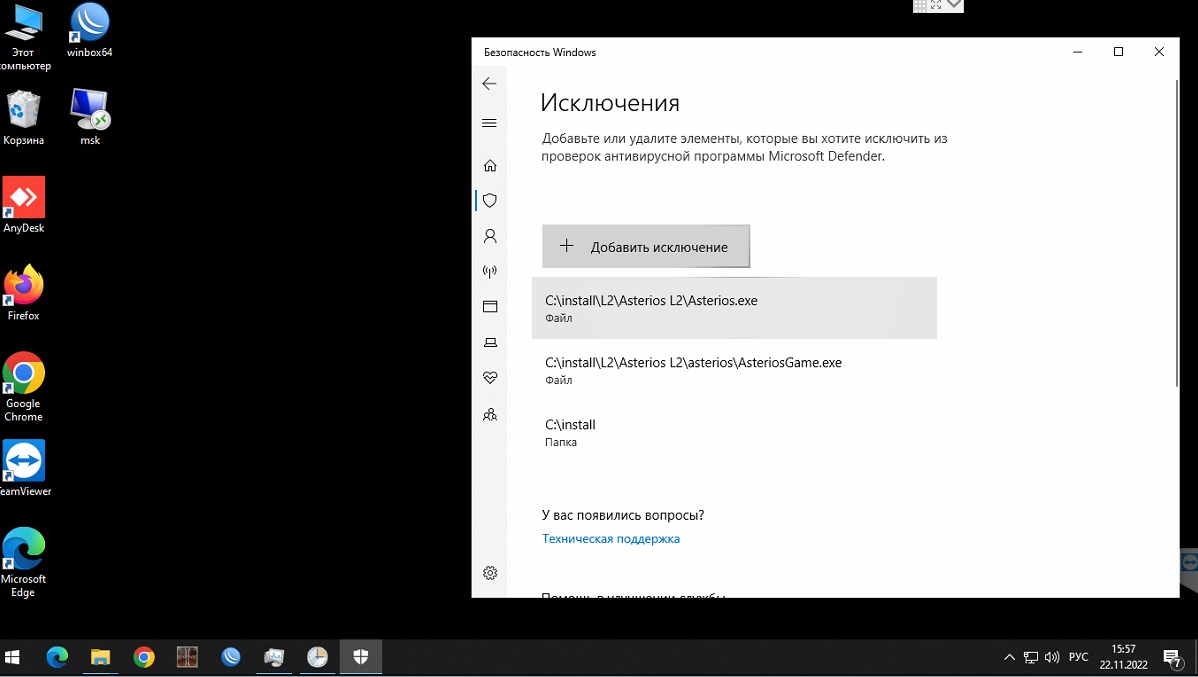Open the clock-faced app in the taskbar
Viewport: 1198px width, 677px height.
coord(317,657)
